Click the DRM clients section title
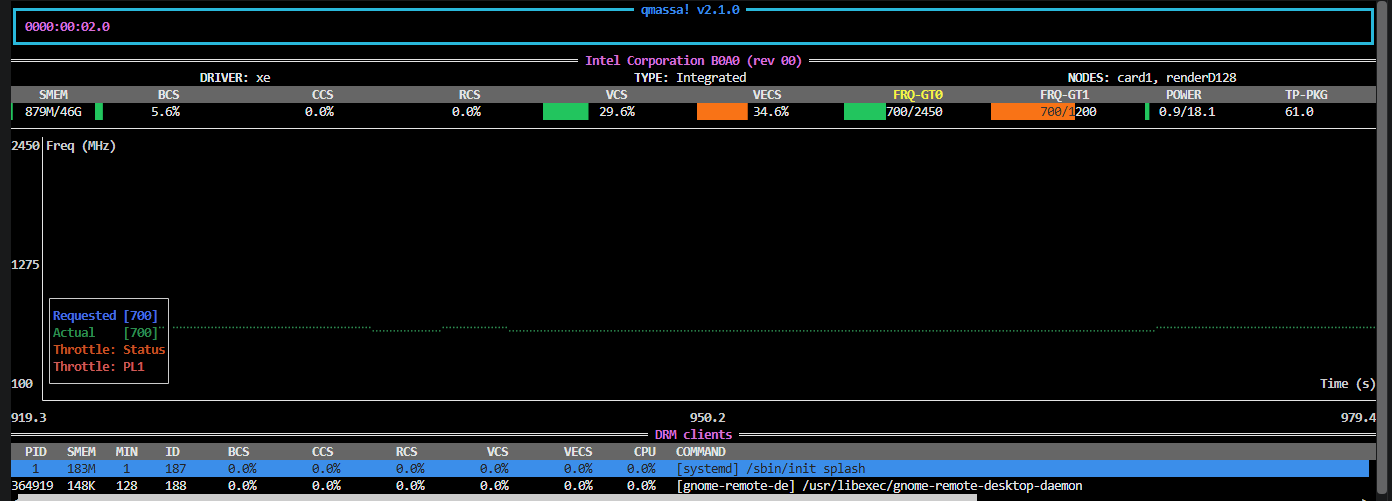Image resolution: width=1392 pixels, height=501 pixels. (x=694, y=435)
